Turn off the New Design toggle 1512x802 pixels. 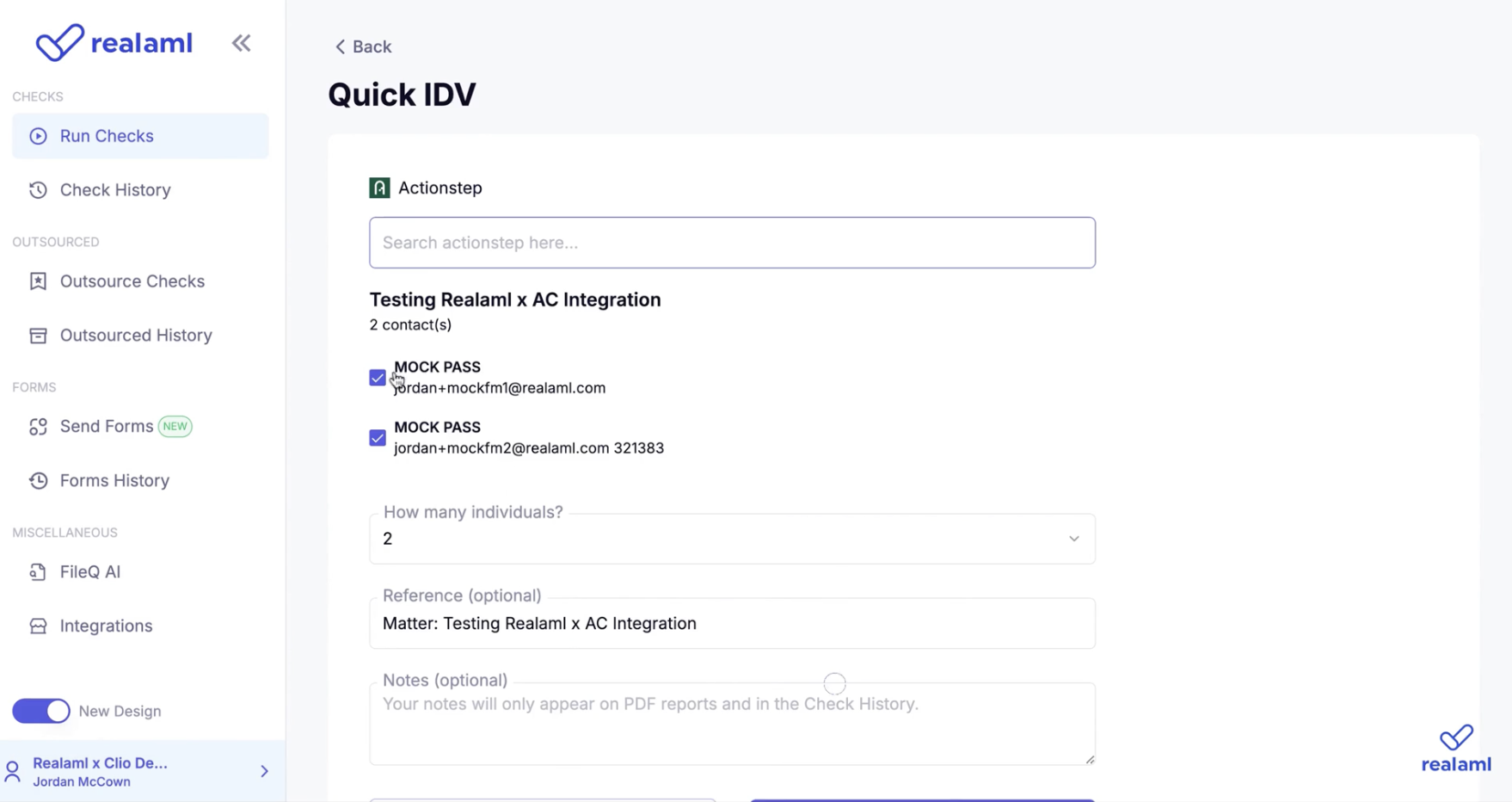tap(41, 712)
